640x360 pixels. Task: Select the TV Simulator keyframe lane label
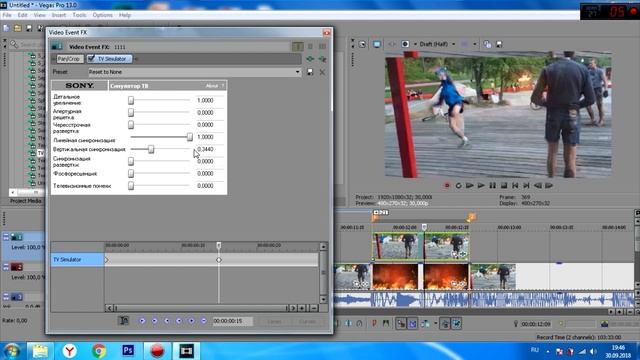[x=77, y=260]
